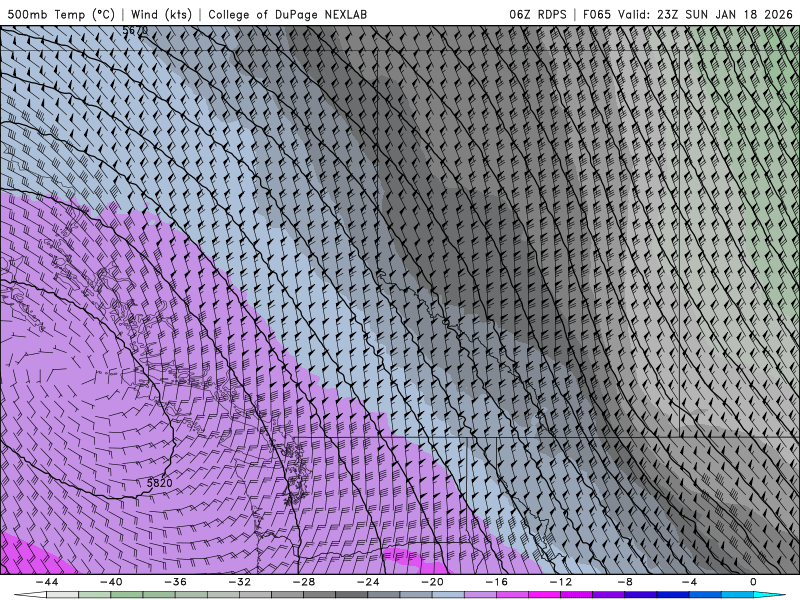Click the 0 colorbar tick label
Viewport: 800px width, 600px height.
pyautogui.click(x=754, y=582)
